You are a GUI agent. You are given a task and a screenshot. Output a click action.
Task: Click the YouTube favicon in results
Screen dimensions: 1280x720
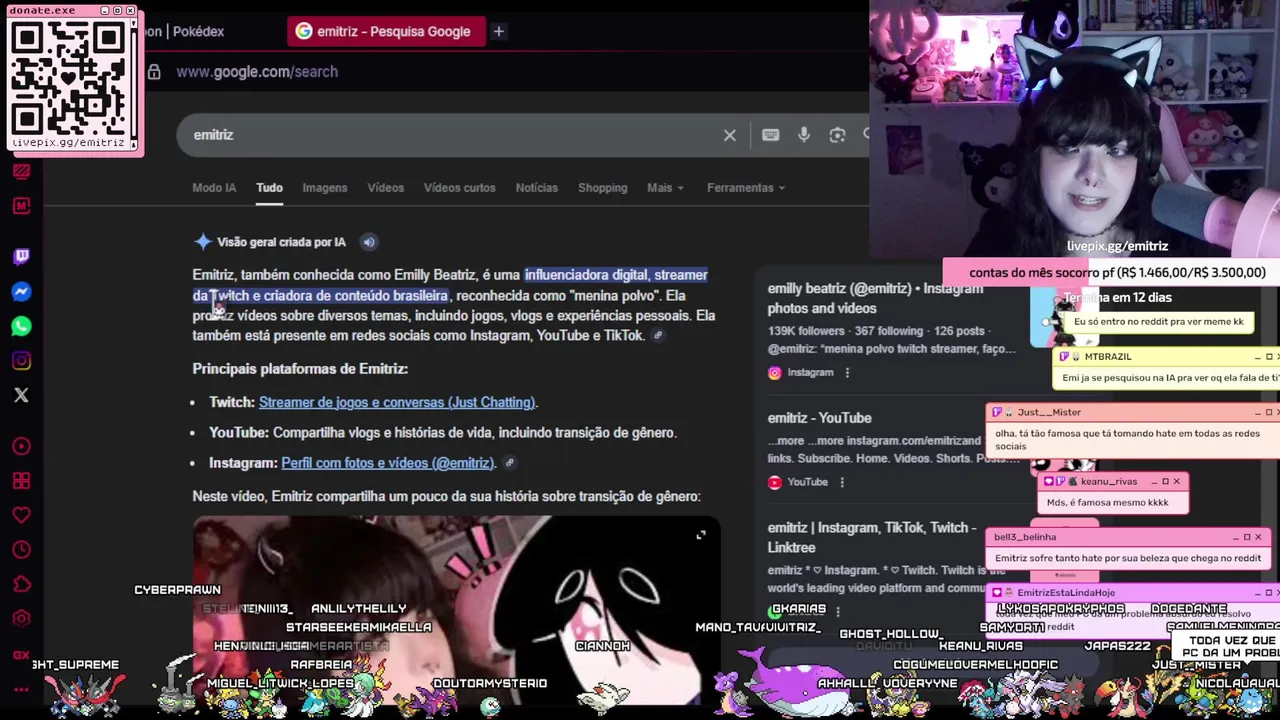(x=774, y=482)
